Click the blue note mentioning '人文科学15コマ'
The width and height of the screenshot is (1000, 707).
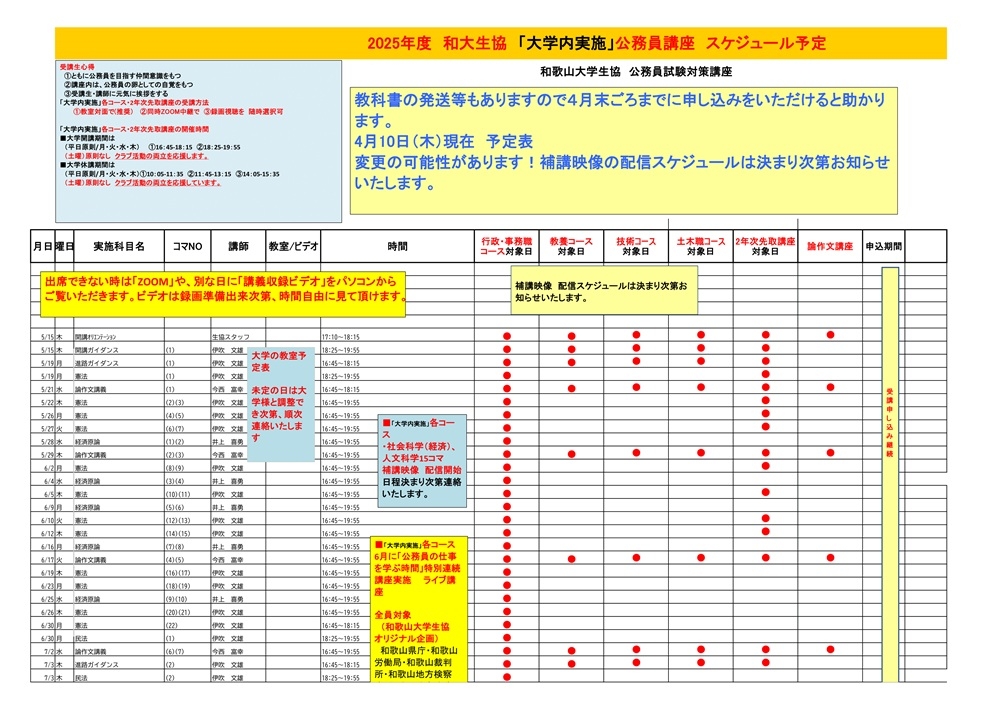(x=422, y=460)
